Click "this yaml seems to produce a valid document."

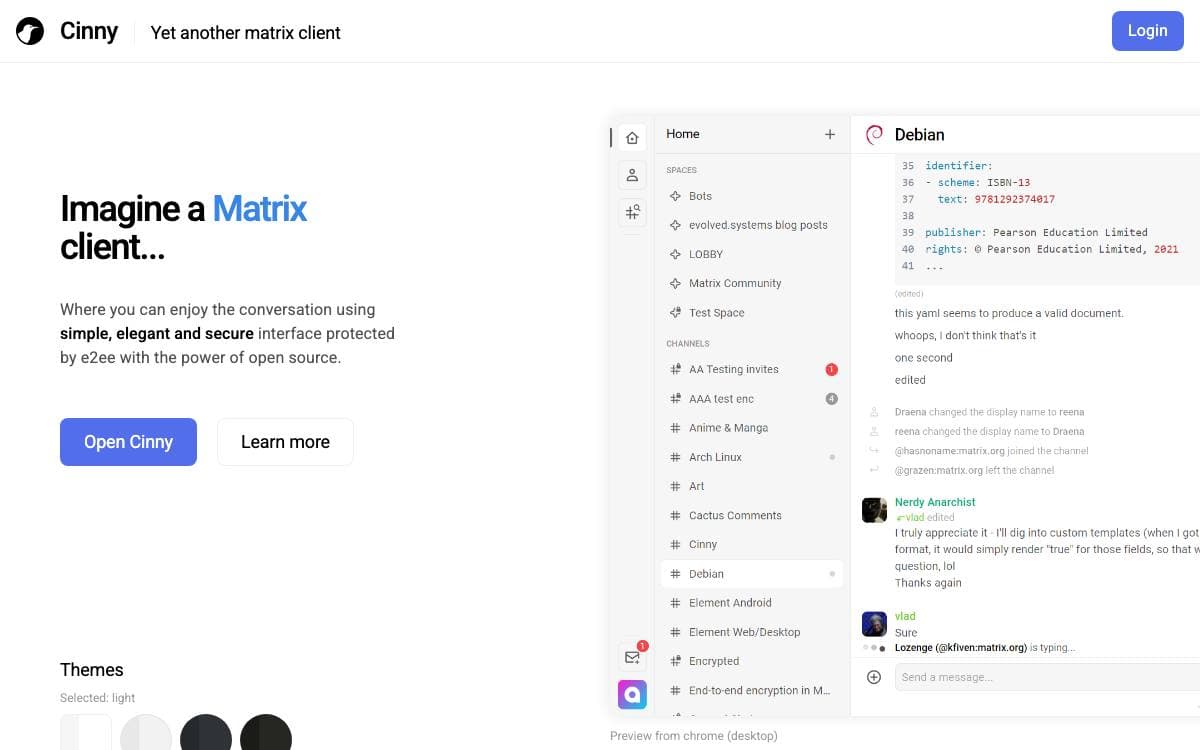point(1009,313)
